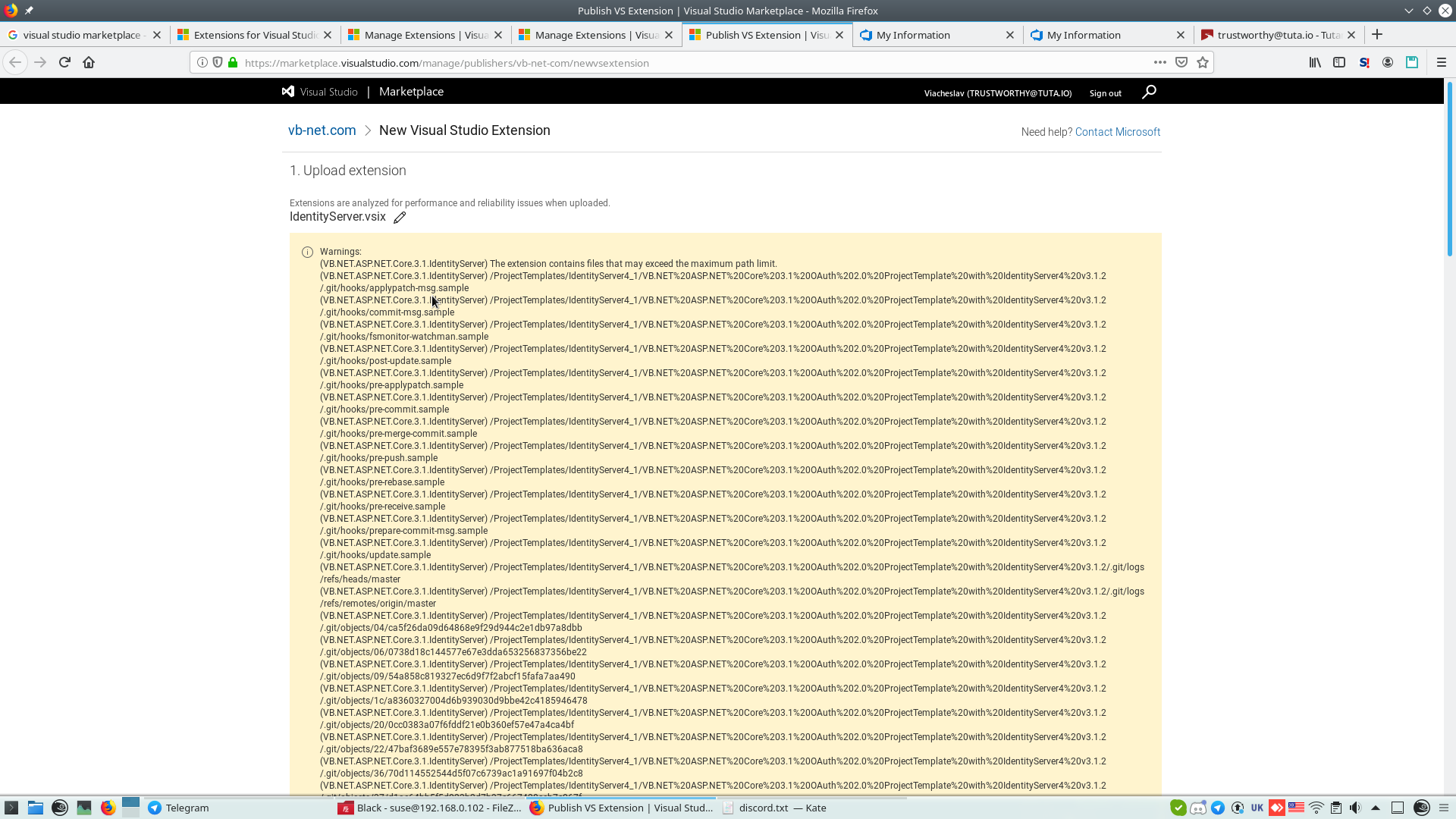Click the Sign out link
1456x819 pixels.
1105,93
